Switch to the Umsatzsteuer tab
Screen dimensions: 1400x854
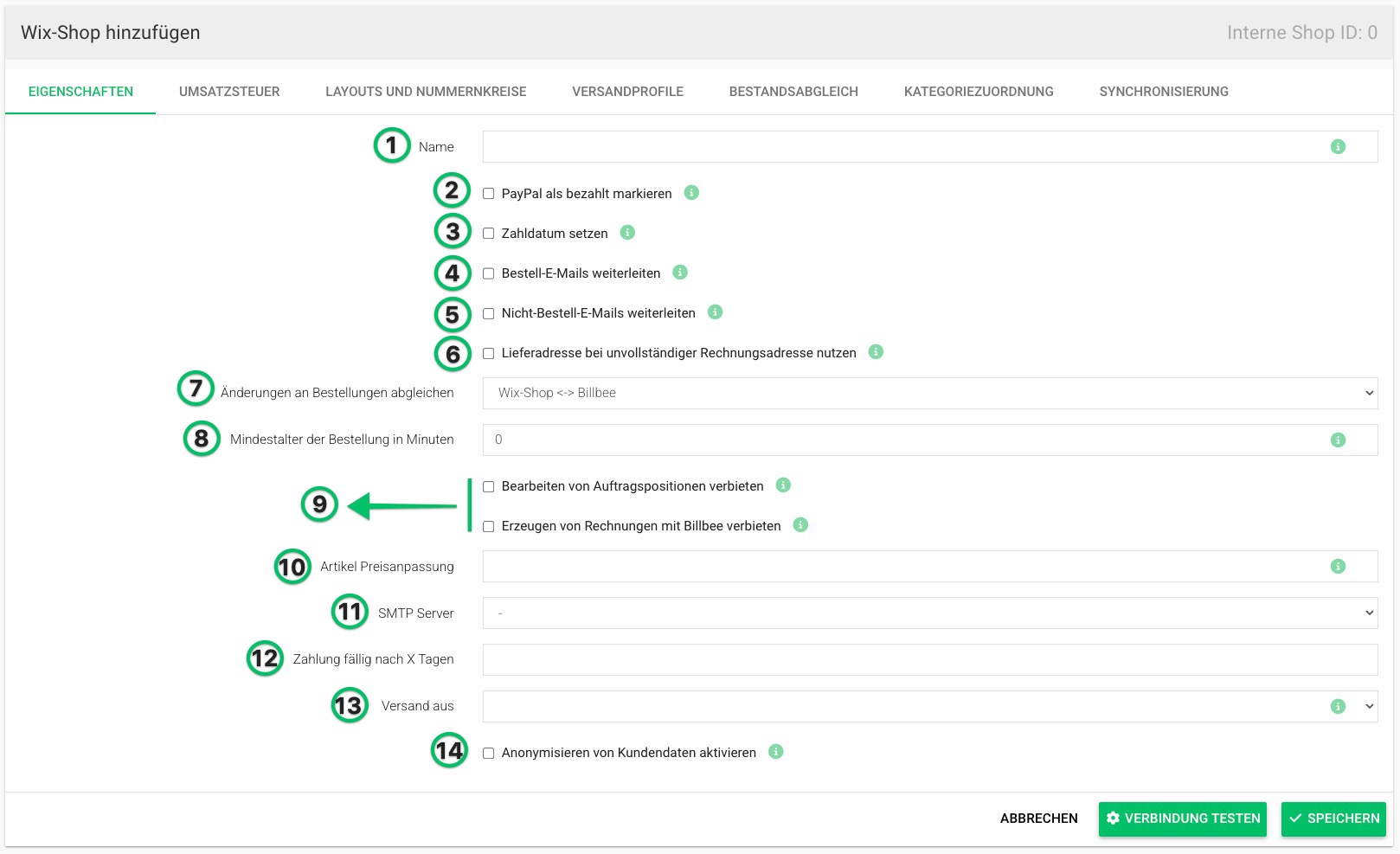[229, 92]
